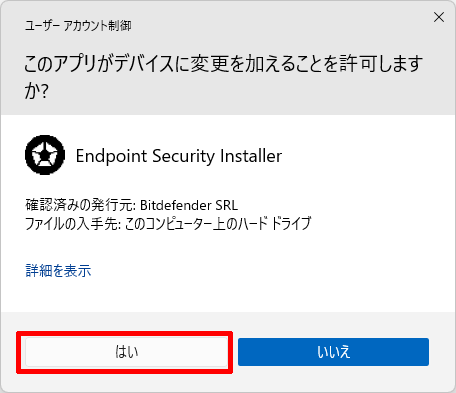Expand details via 詳細を表示
Screen dimensions: 456x393
58,270
